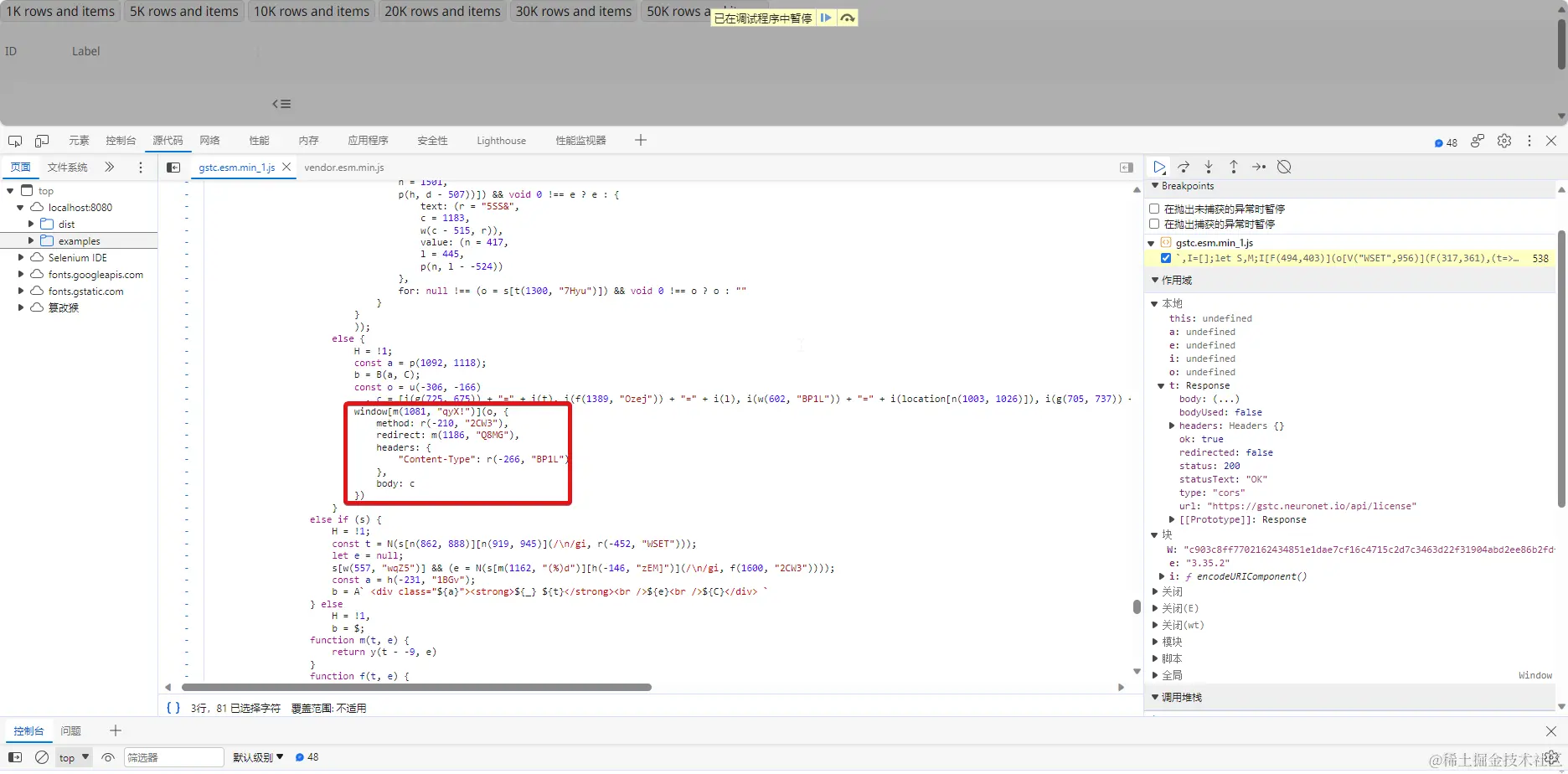Screen dimensions: 1568x774
Task: Switch to the 元素 Elements tab
Action: 79,141
